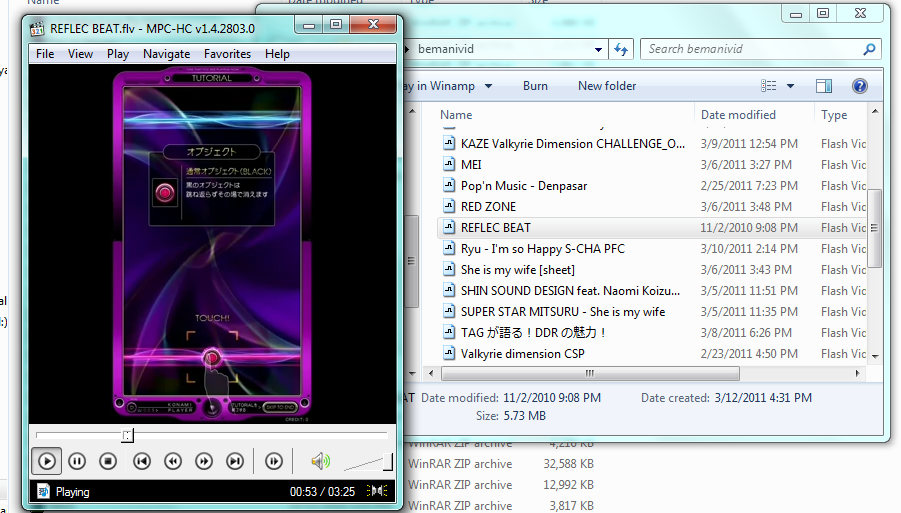Stop playback in MPC-HC

pos(108,461)
